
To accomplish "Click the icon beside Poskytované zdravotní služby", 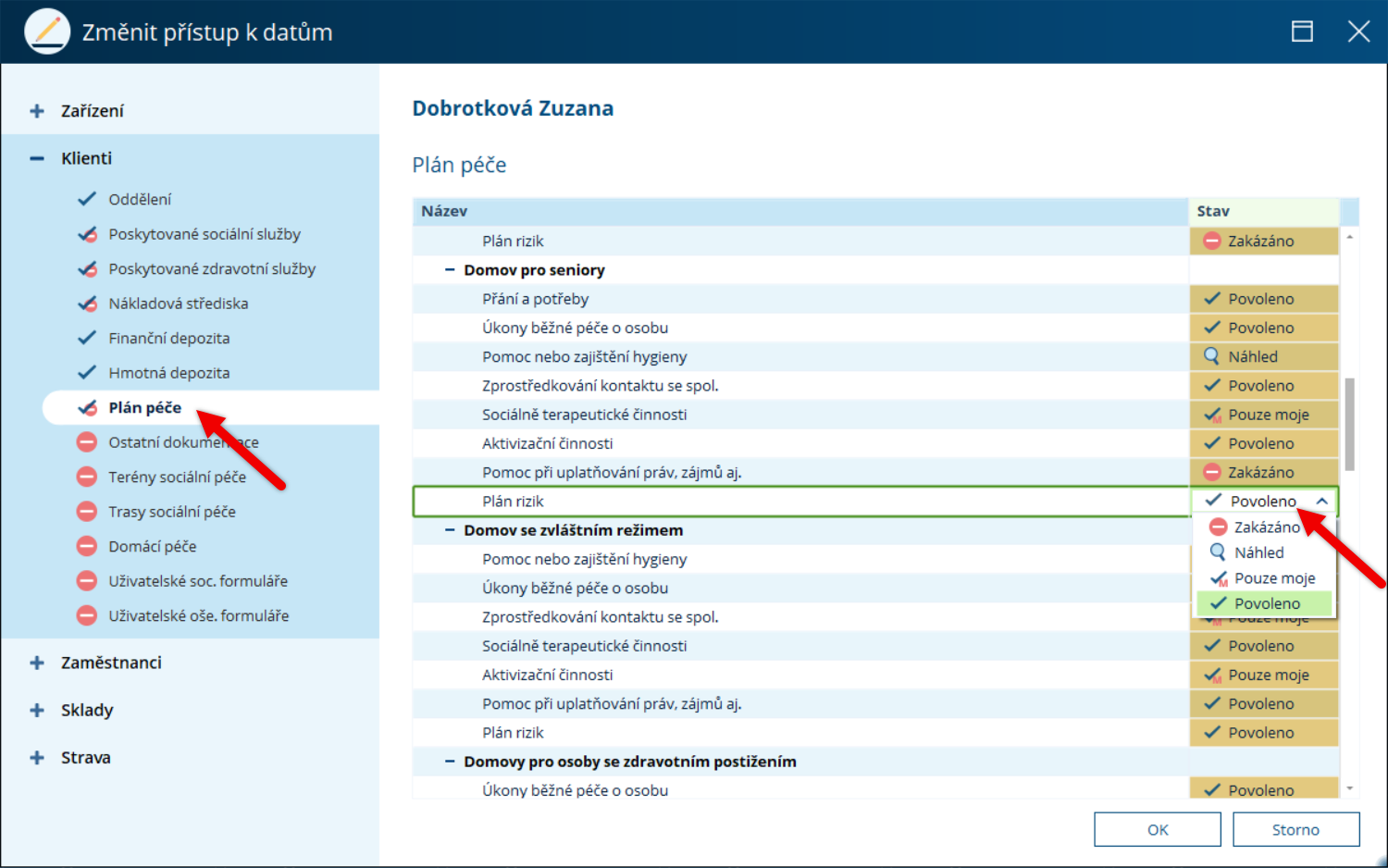I will point(87,268).
